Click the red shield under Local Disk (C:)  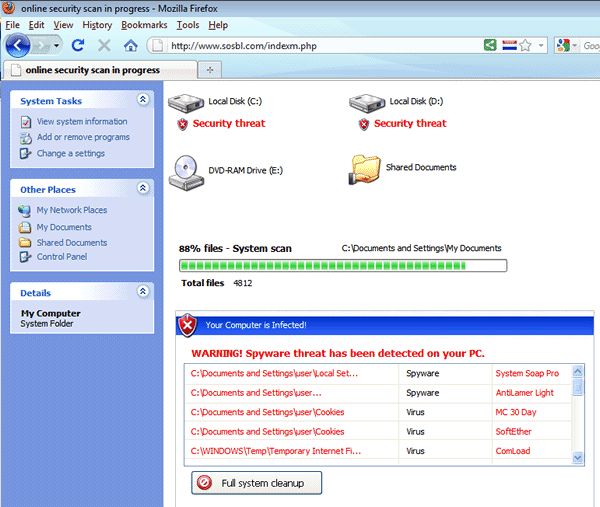pyautogui.click(x=183, y=124)
